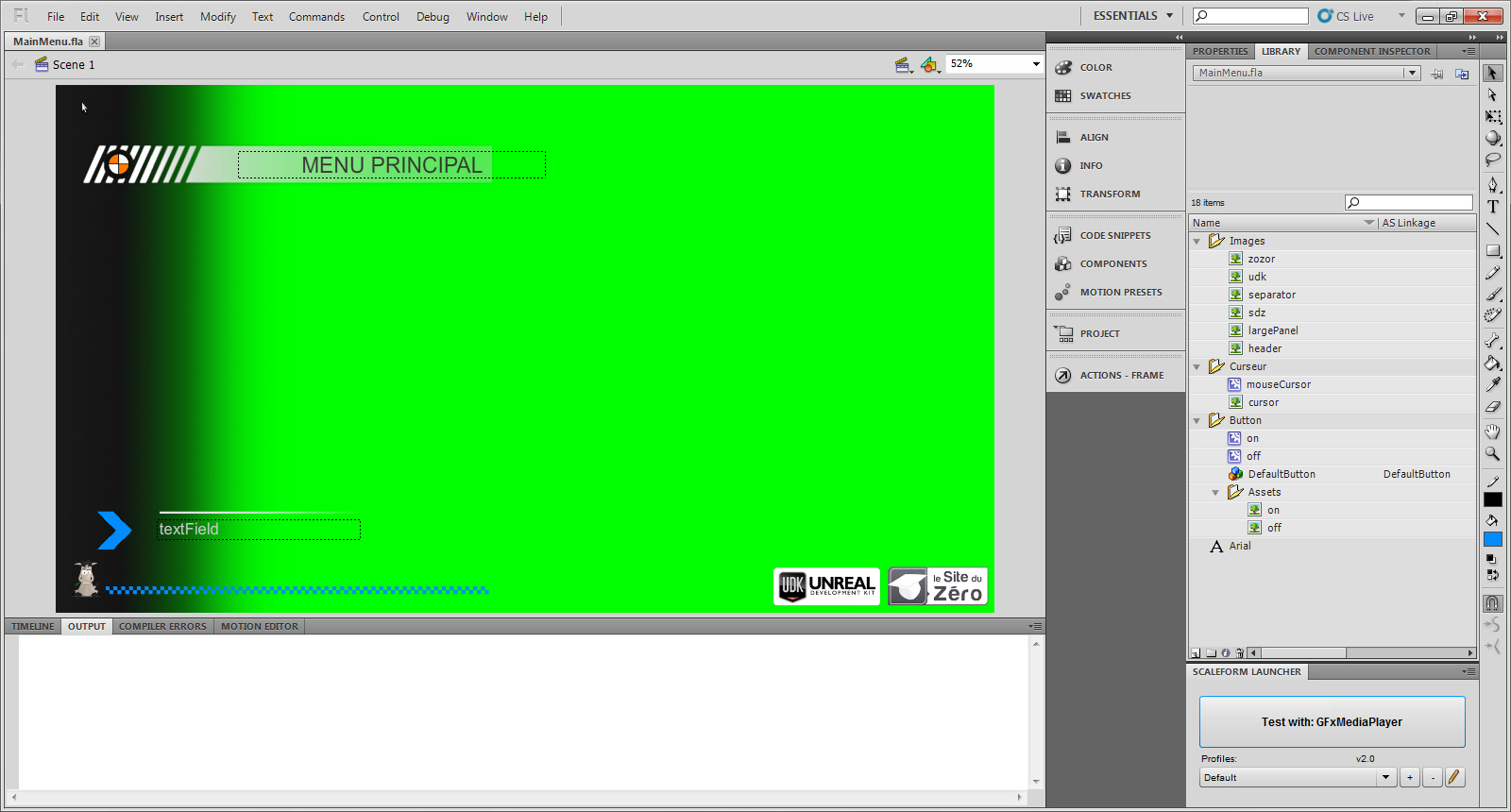Select the 3D Rotation tool

[1492, 138]
